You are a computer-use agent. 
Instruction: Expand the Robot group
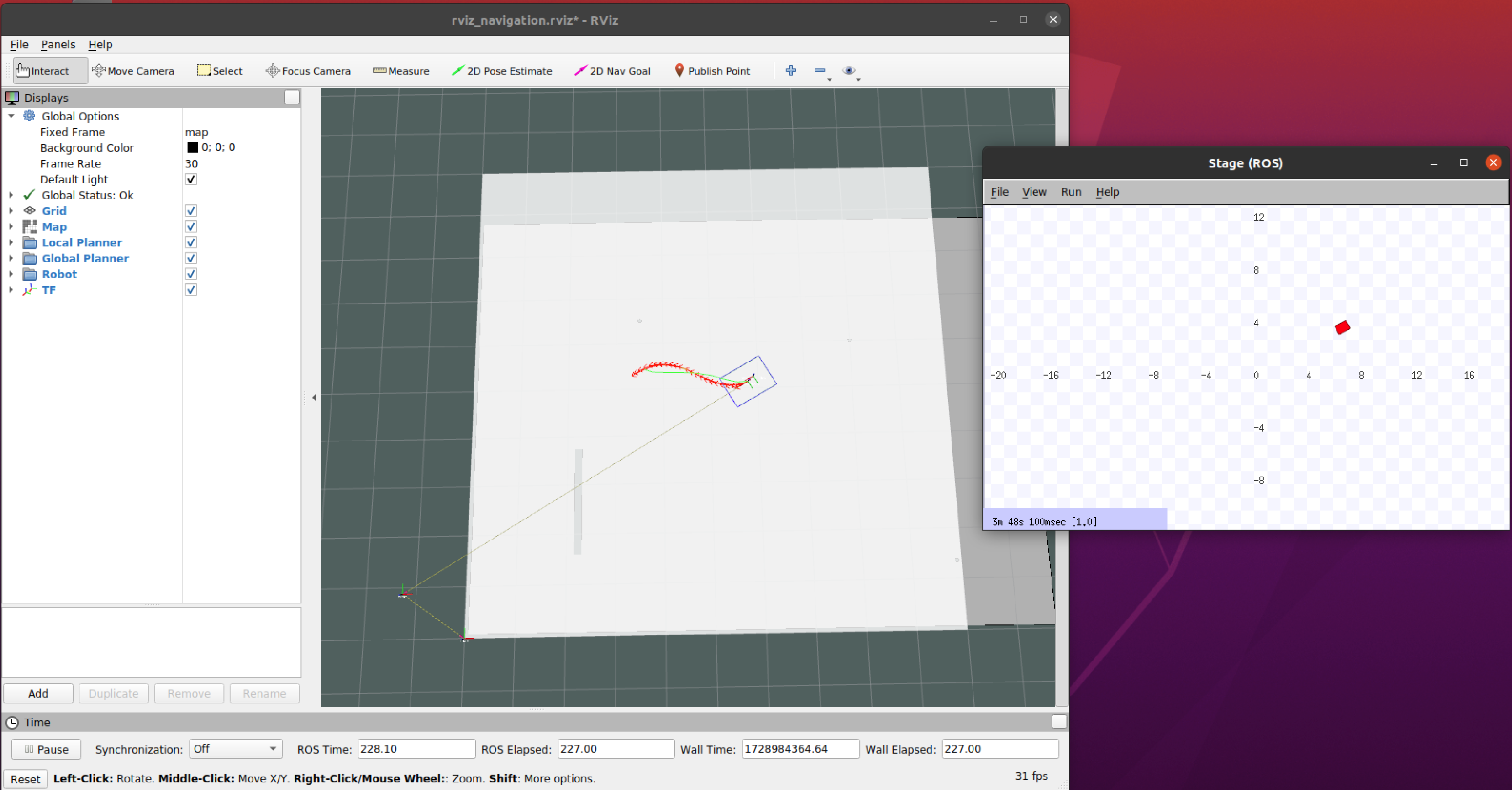tap(11, 274)
